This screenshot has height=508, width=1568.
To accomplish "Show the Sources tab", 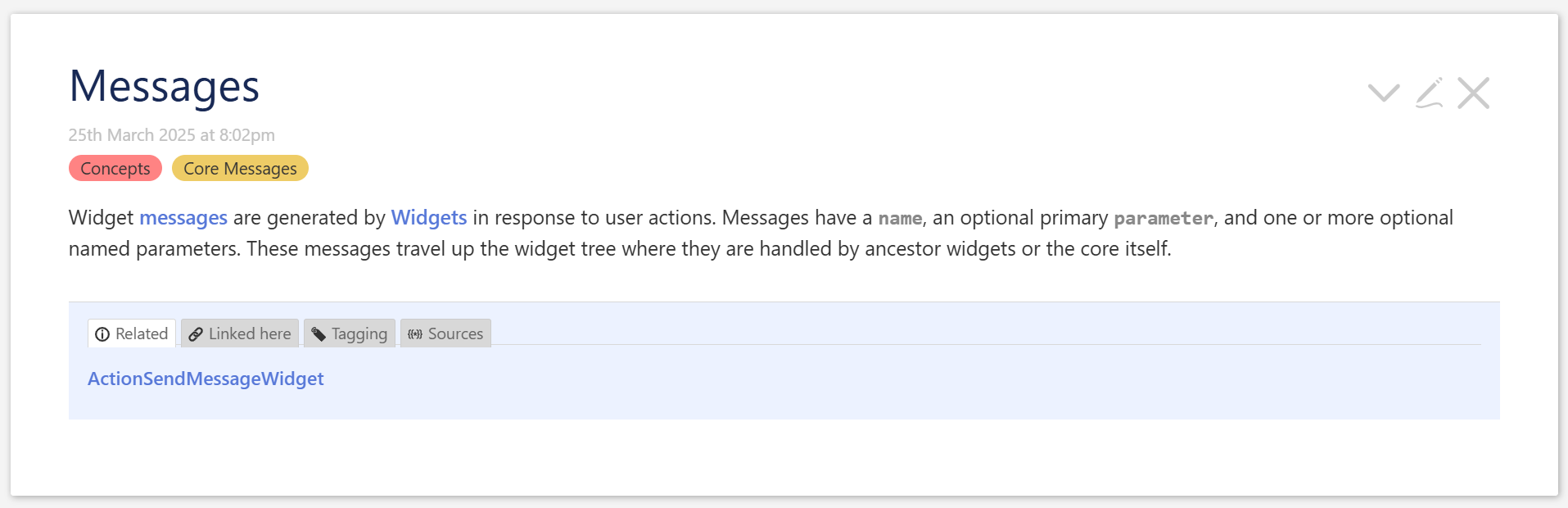I will point(445,333).
